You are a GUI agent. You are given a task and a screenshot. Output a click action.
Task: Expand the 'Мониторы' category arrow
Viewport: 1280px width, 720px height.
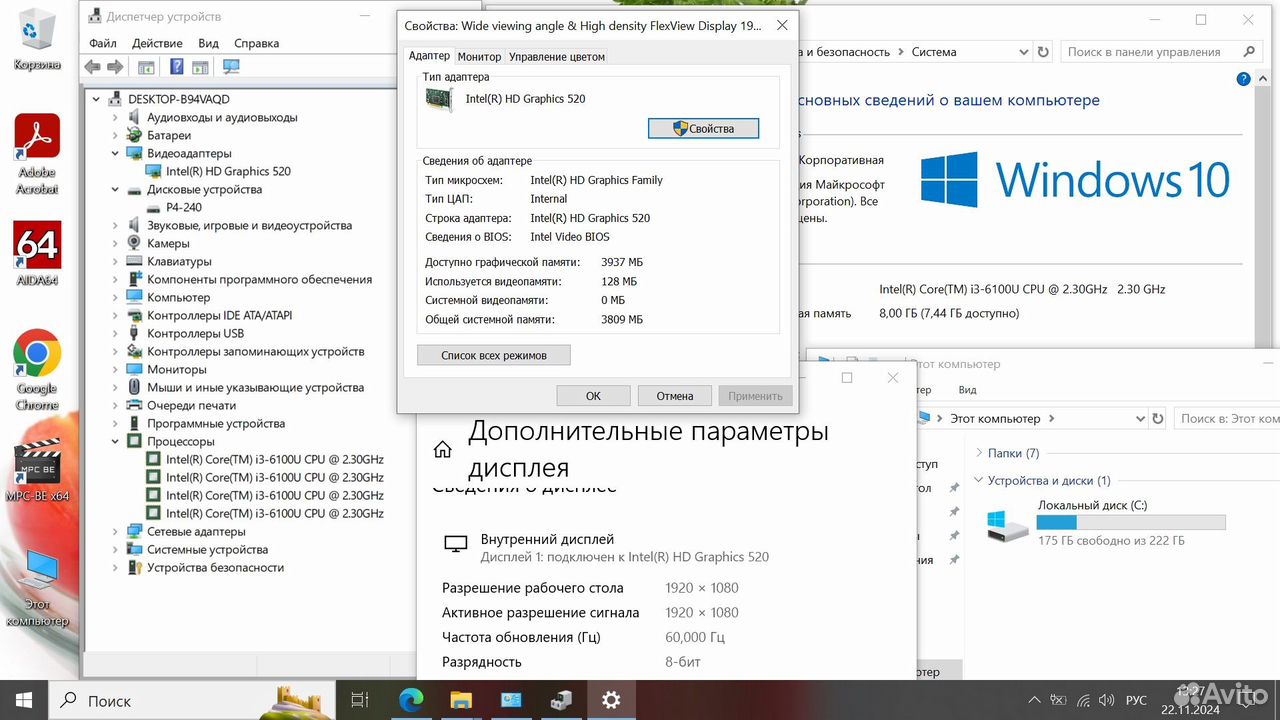(116, 369)
